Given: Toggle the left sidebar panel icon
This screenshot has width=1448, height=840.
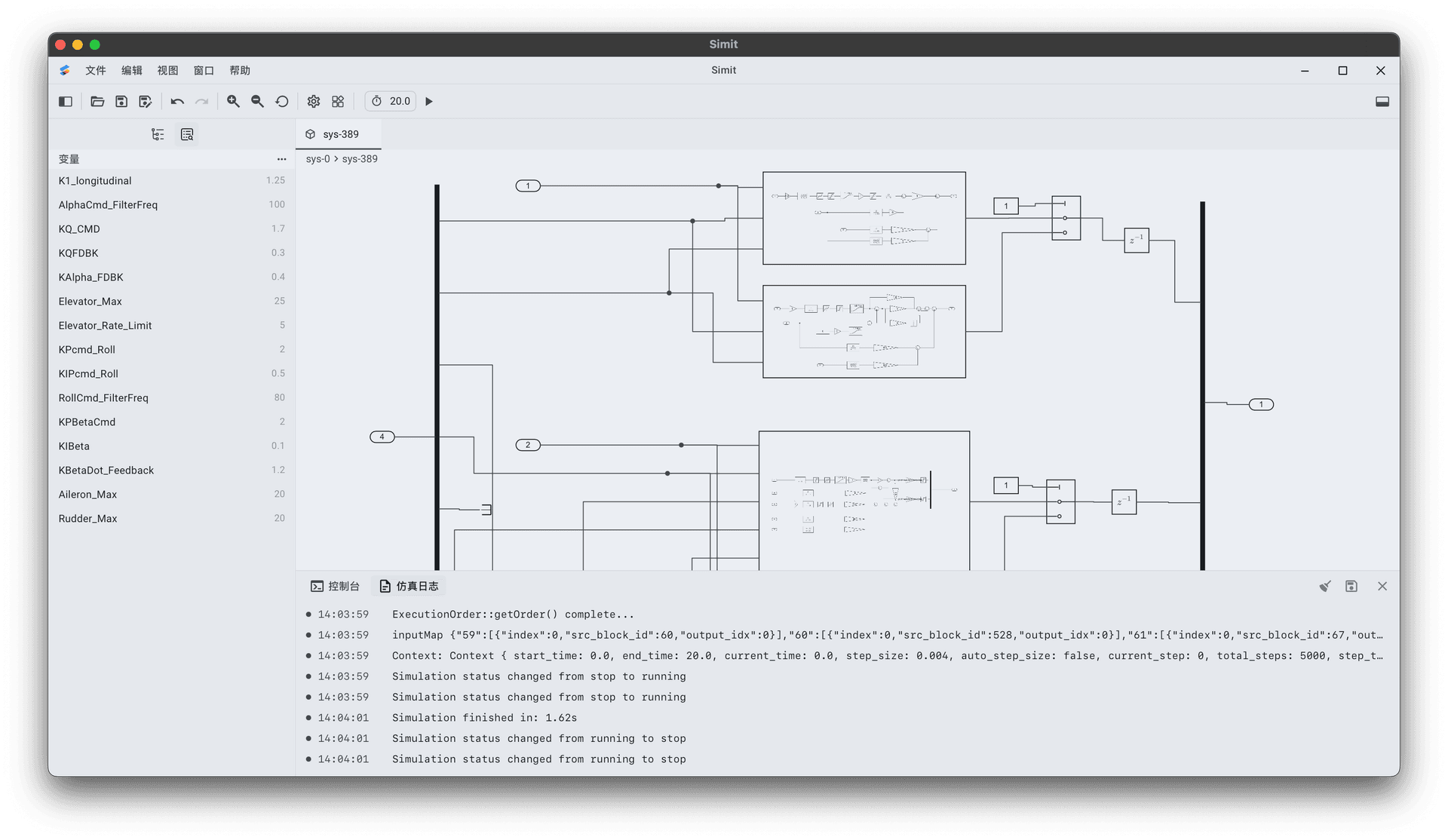Looking at the screenshot, I should [66, 101].
